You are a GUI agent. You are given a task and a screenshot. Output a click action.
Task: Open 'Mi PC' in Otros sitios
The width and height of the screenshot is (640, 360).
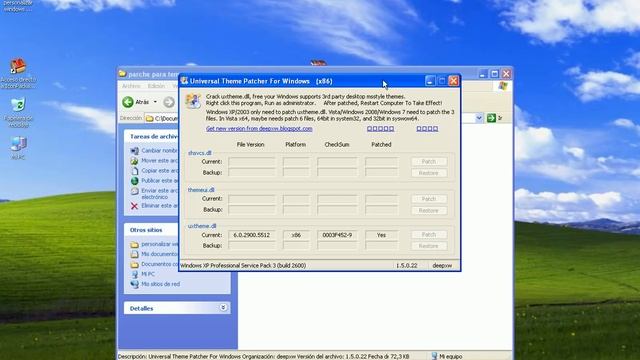[x=148, y=274]
